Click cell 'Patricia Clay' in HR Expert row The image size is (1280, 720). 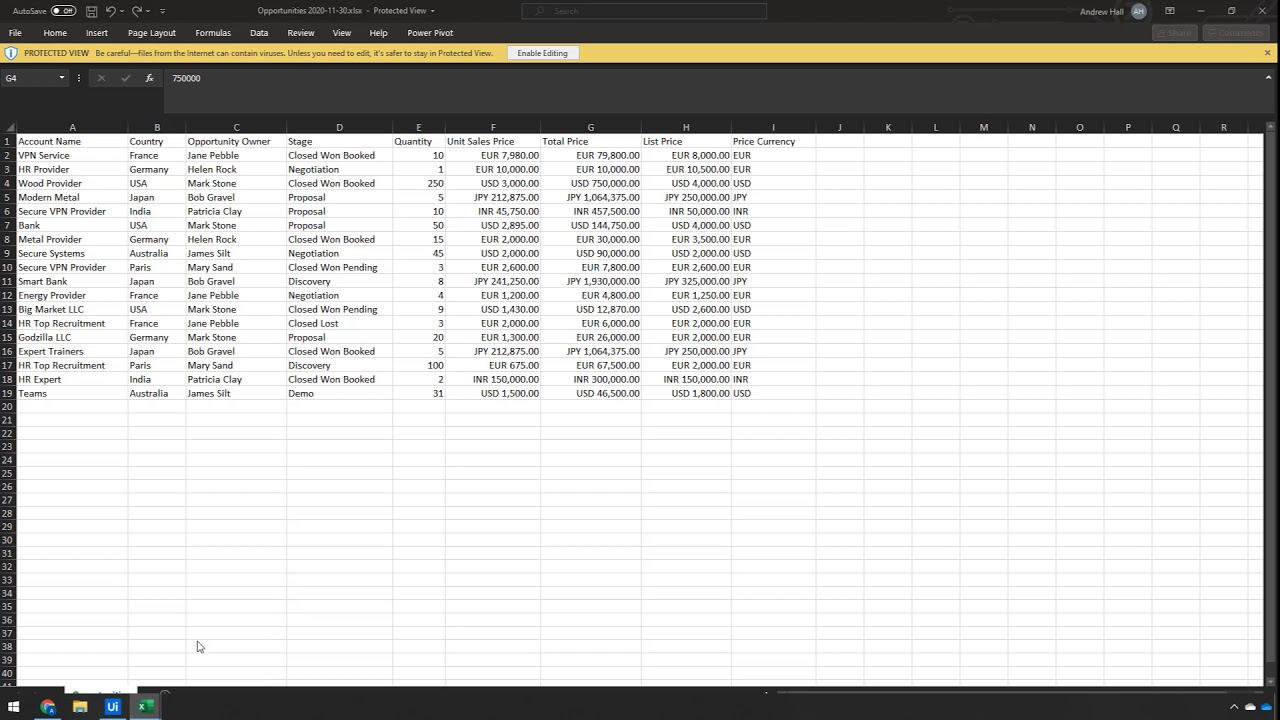(x=236, y=379)
